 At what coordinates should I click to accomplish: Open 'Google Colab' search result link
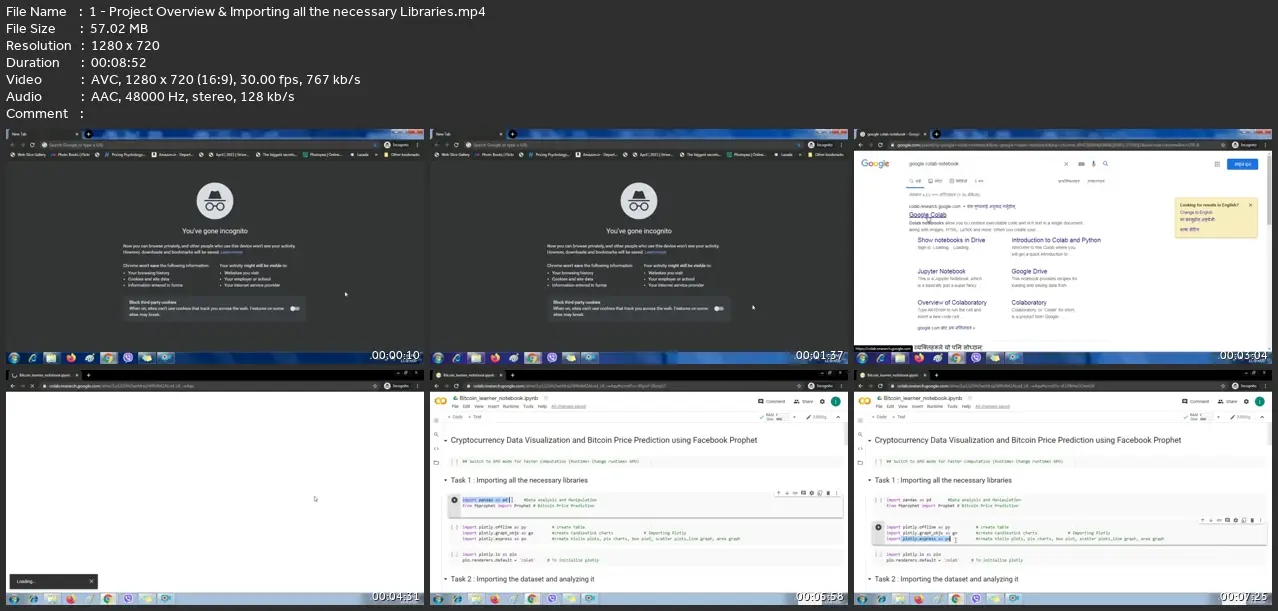click(x=927, y=214)
